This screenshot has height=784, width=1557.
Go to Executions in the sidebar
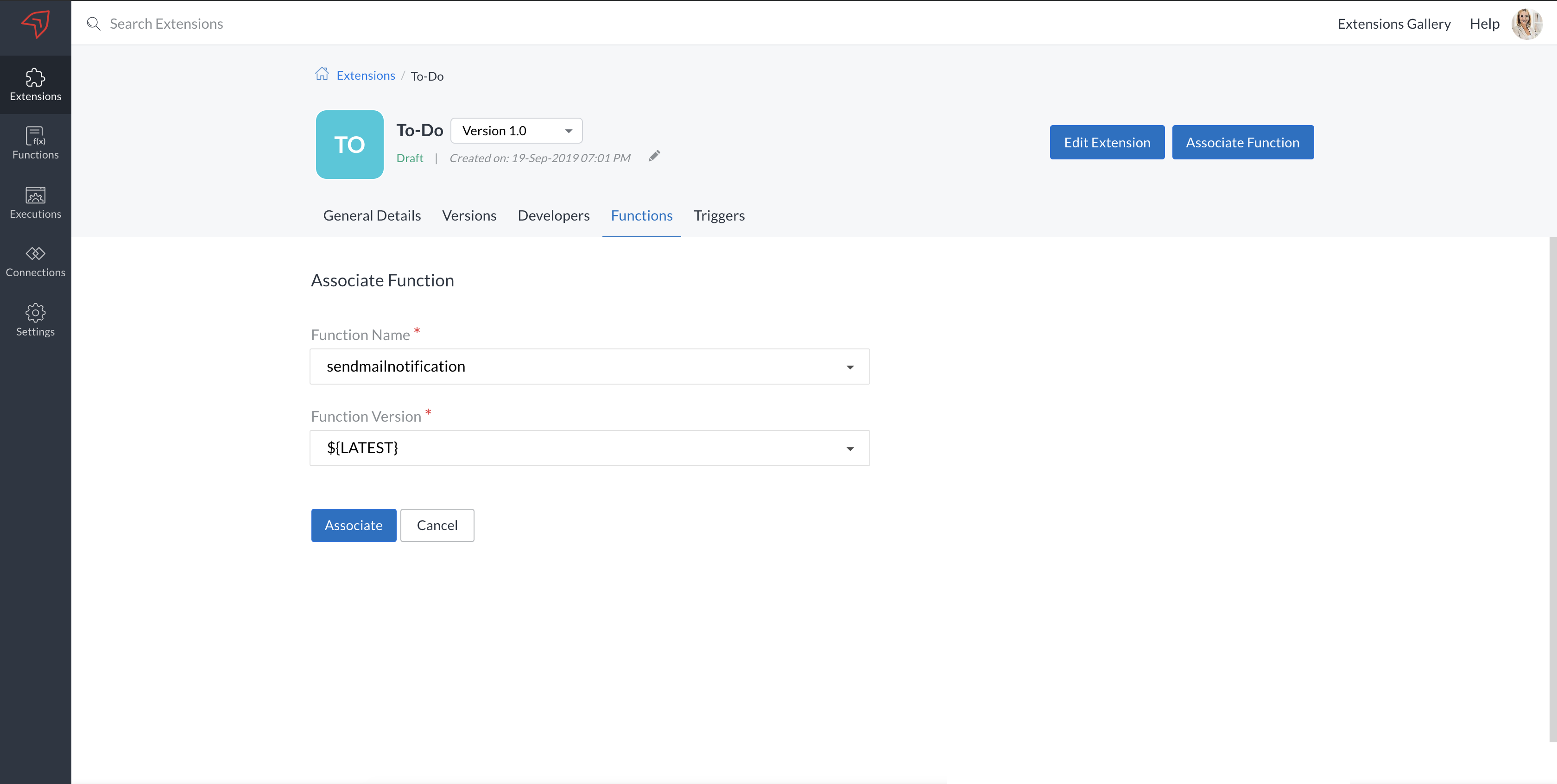point(35,202)
